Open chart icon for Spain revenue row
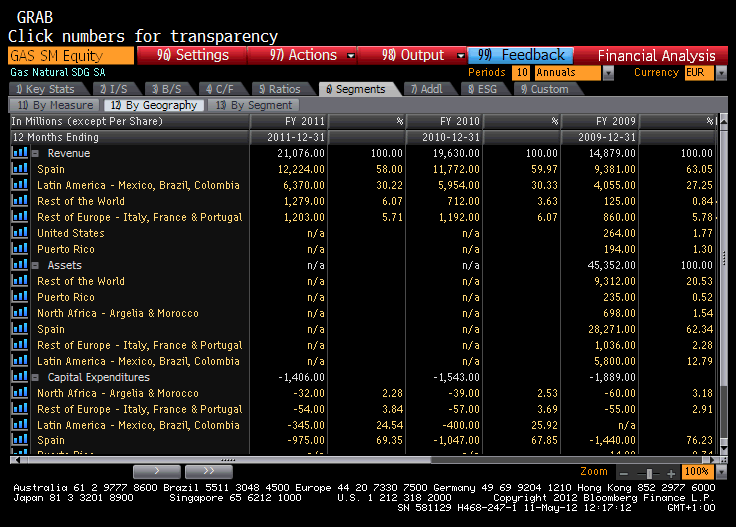The width and height of the screenshot is (736, 527). click(x=20, y=169)
